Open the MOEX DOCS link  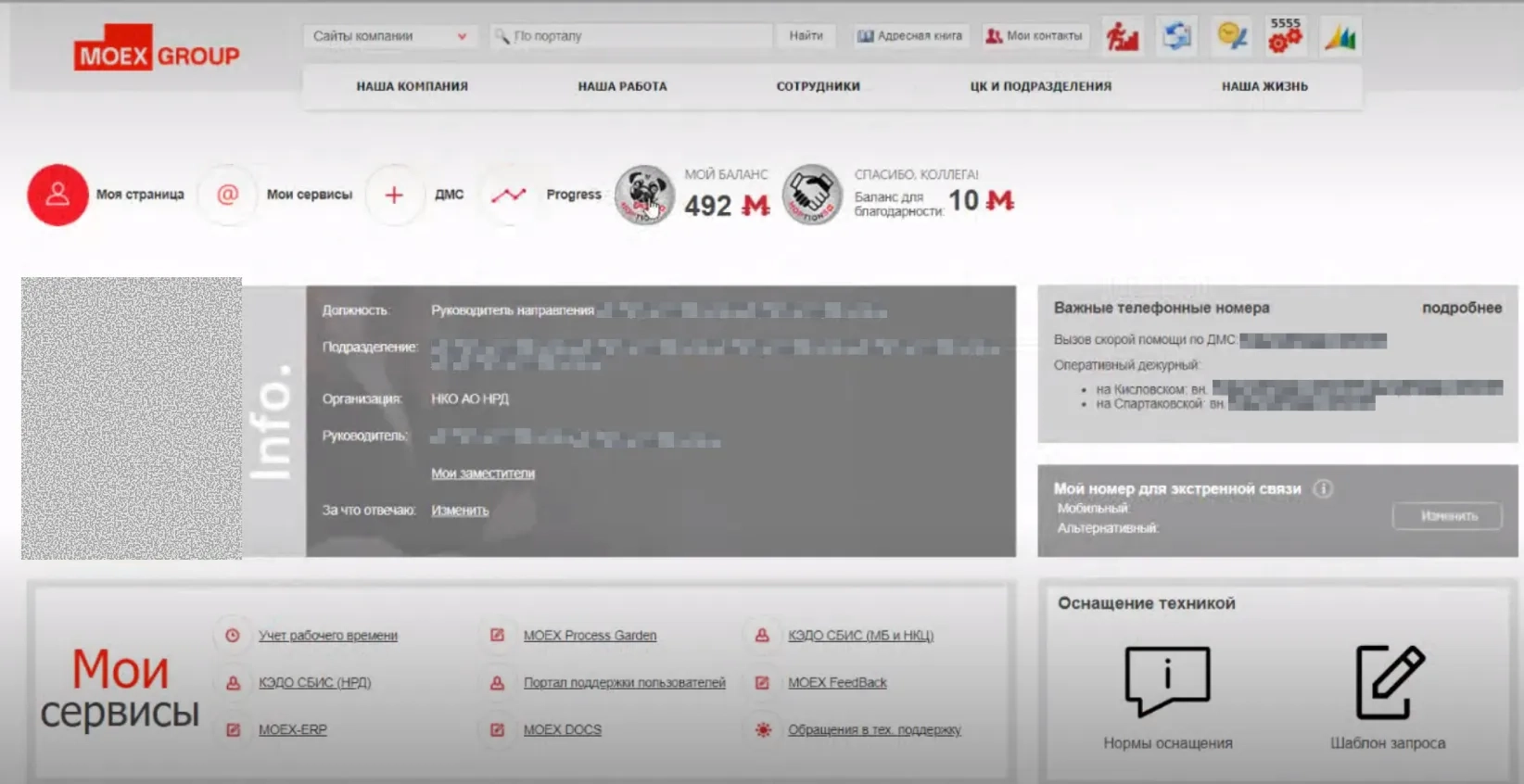[562, 730]
